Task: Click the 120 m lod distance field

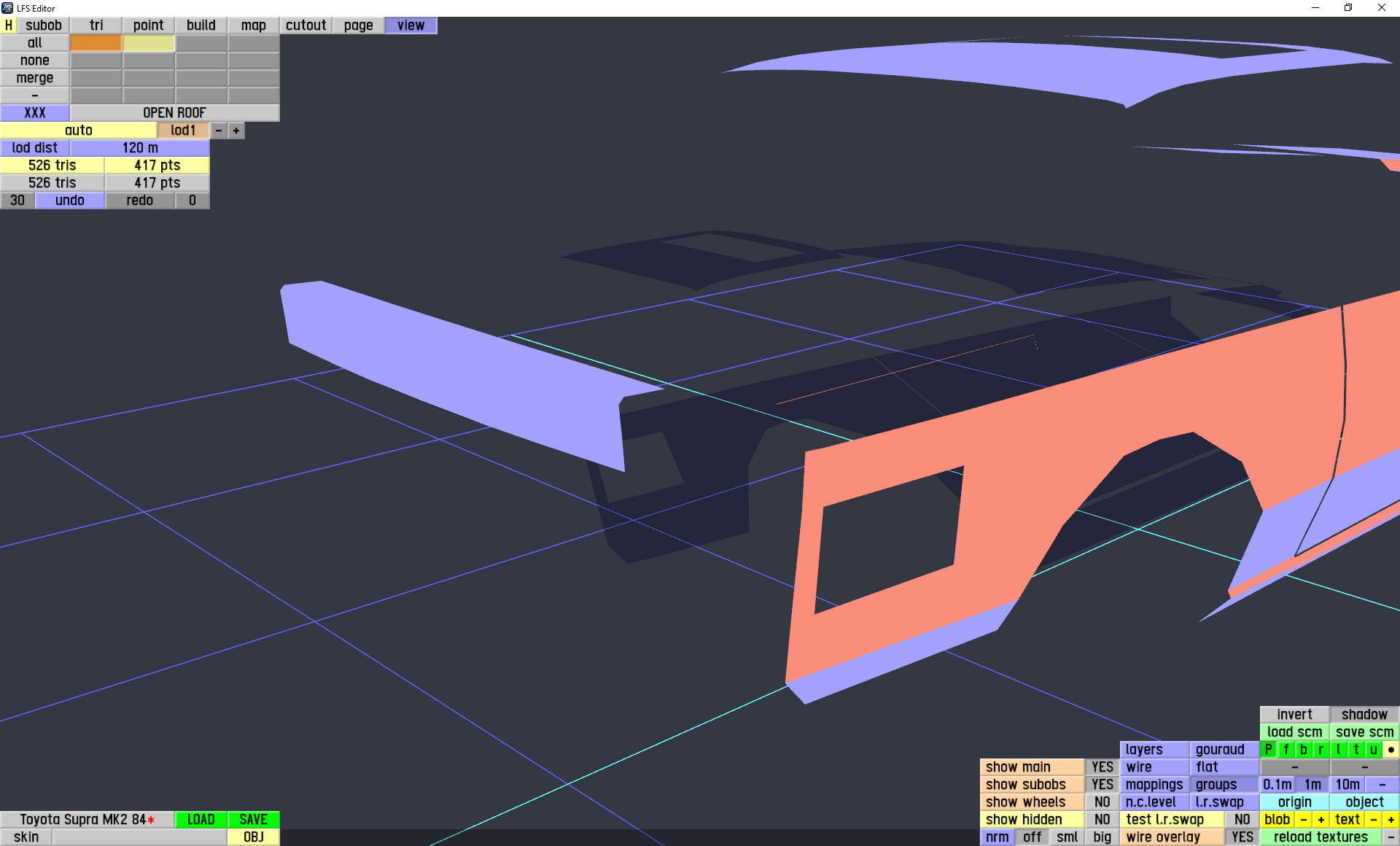Action: pyautogui.click(x=140, y=148)
